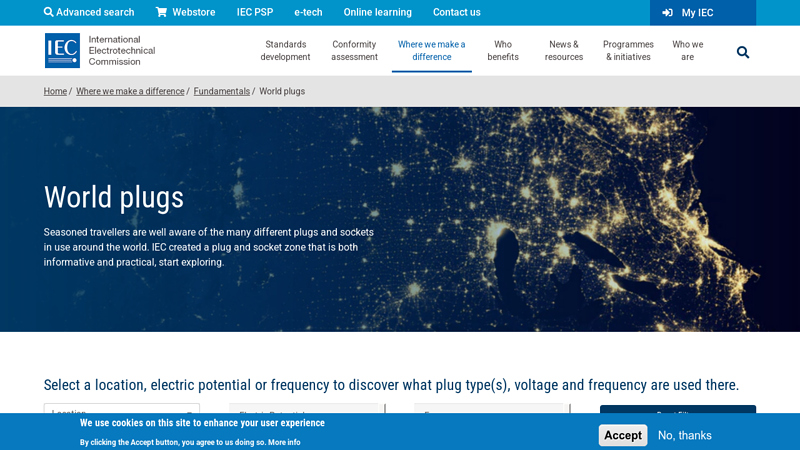800x450 pixels.
Task: Expand the Standards development menu
Action: pos(285,51)
